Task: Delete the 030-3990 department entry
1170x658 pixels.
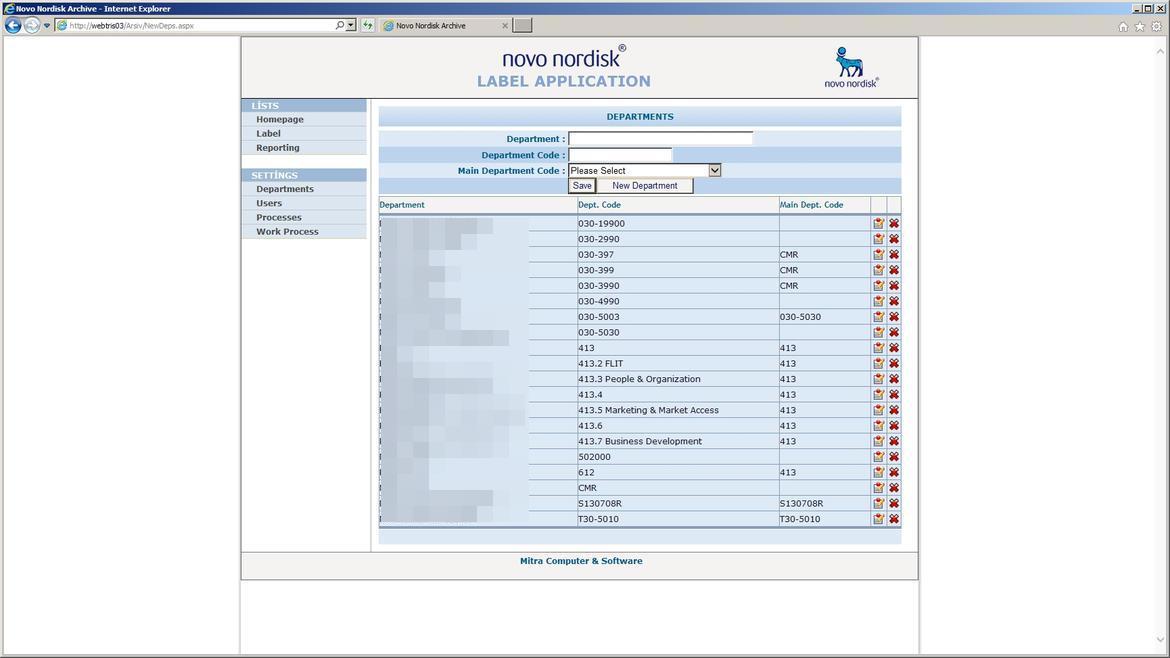Action: (x=894, y=286)
